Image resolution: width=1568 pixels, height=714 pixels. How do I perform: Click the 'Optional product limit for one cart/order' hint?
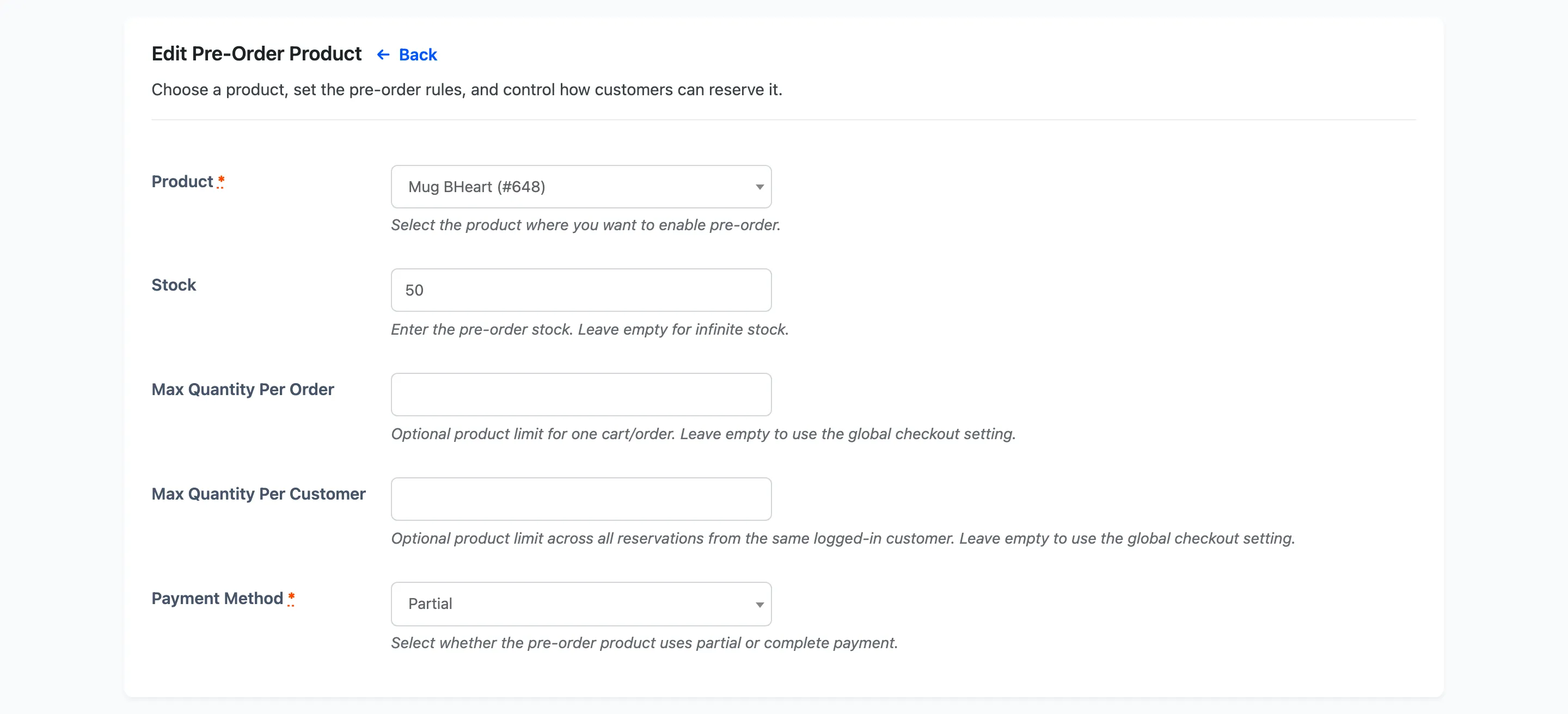tap(703, 434)
